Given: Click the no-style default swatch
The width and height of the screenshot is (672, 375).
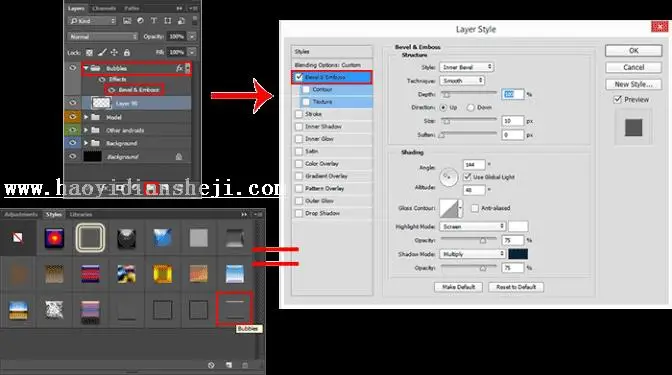Looking at the screenshot, I should (x=18, y=237).
